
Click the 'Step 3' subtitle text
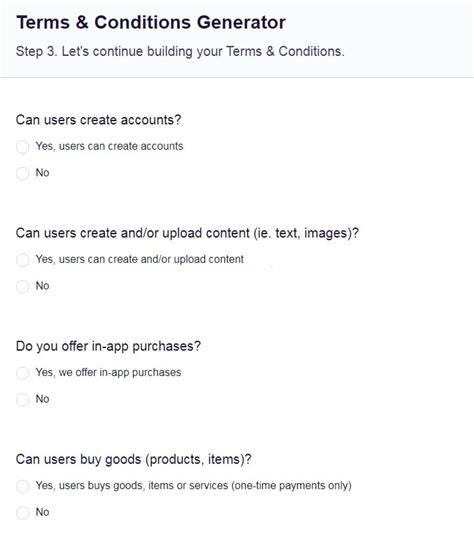point(180,51)
